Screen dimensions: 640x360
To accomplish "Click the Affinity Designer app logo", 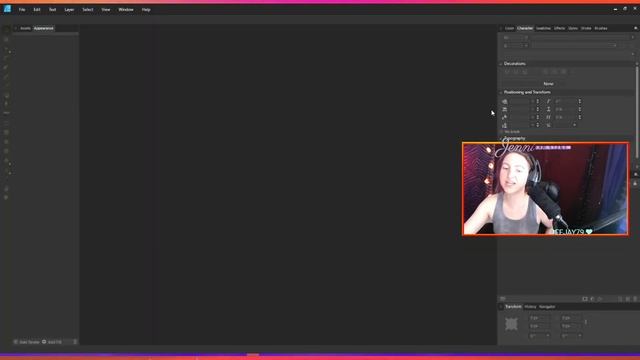I will point(7,9).
